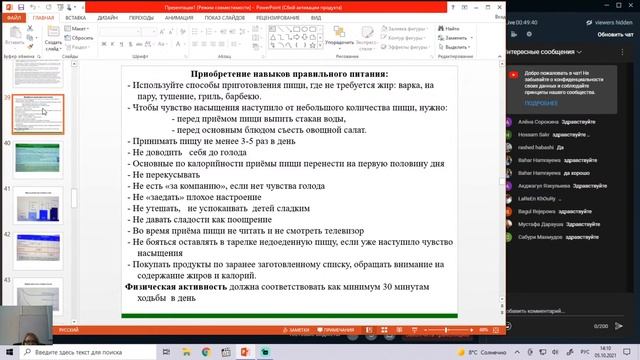This screenshot has height=360, width=640.
Task: Open Заменить replace dropdown arrow
Action: pyautogui.click(x=472, y=38)
